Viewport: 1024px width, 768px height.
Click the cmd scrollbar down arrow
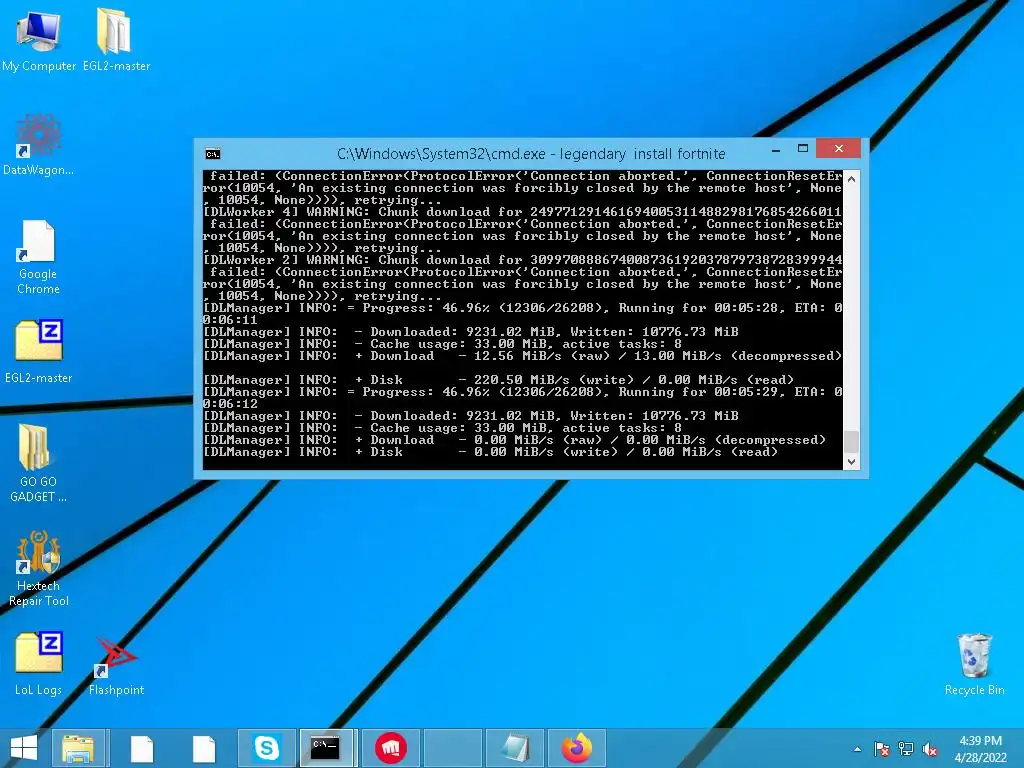coord(851,462)
